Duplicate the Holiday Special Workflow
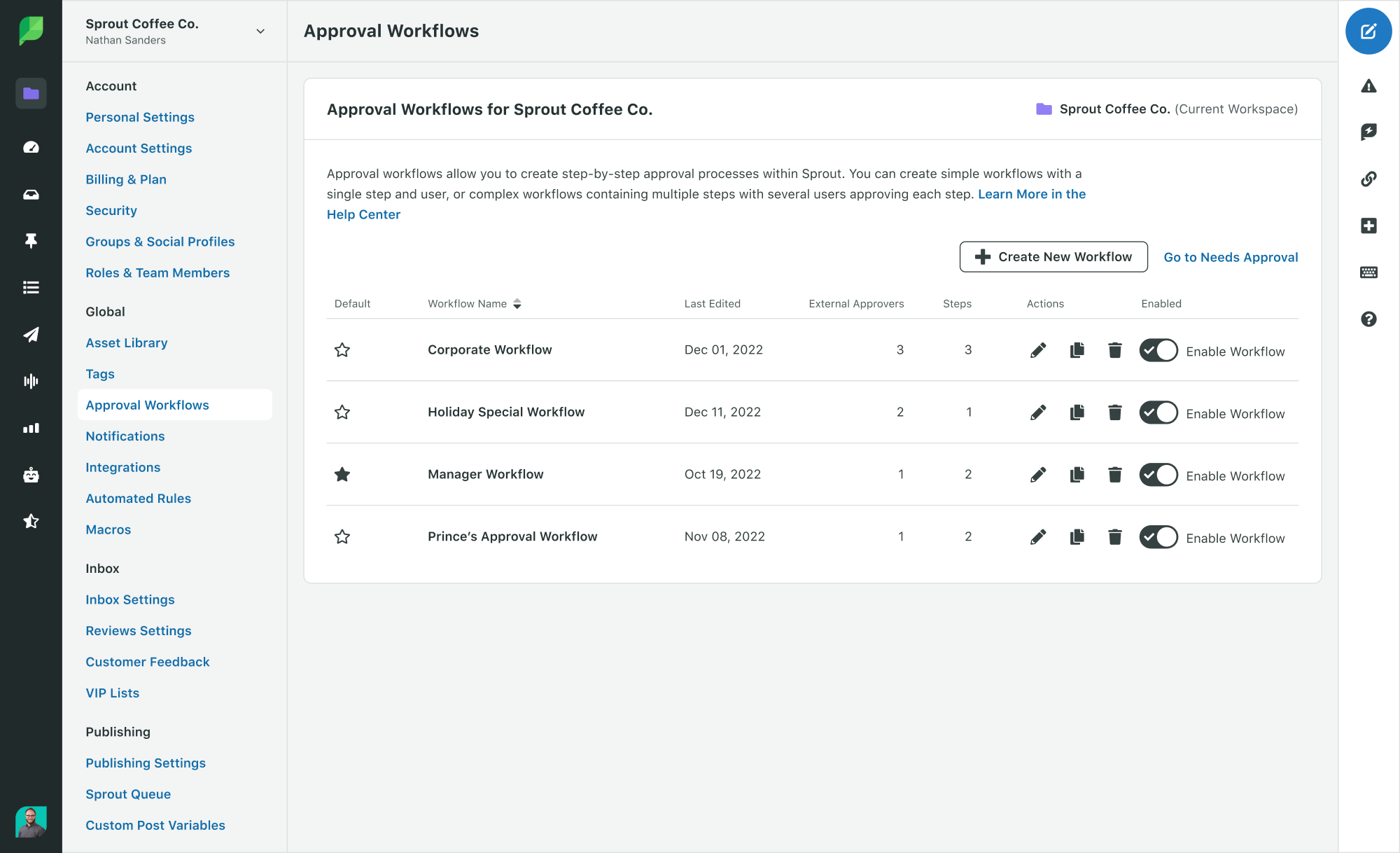Screen dimensions: 1400x853 [1077, 412]
